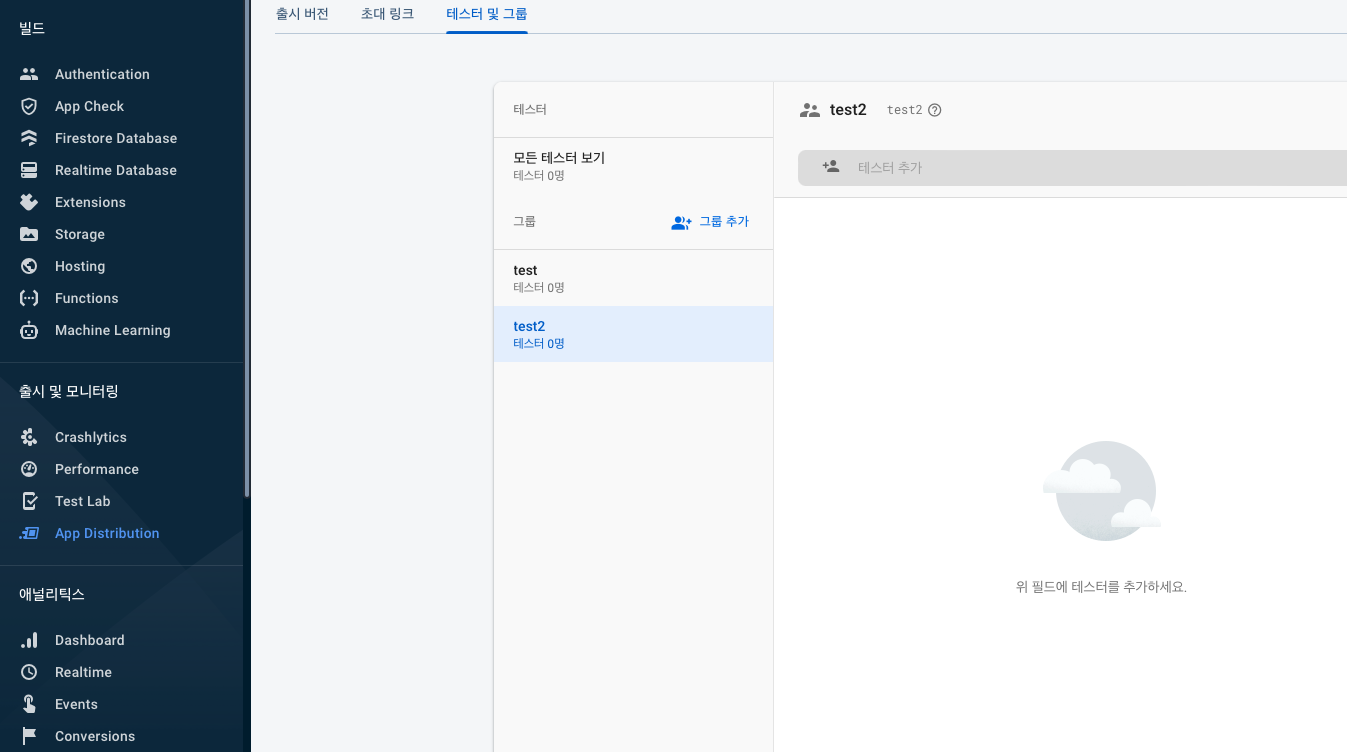Click the Realtime clock icon
The width and height of the screenshot is (1347, 752).
(29, 672)
